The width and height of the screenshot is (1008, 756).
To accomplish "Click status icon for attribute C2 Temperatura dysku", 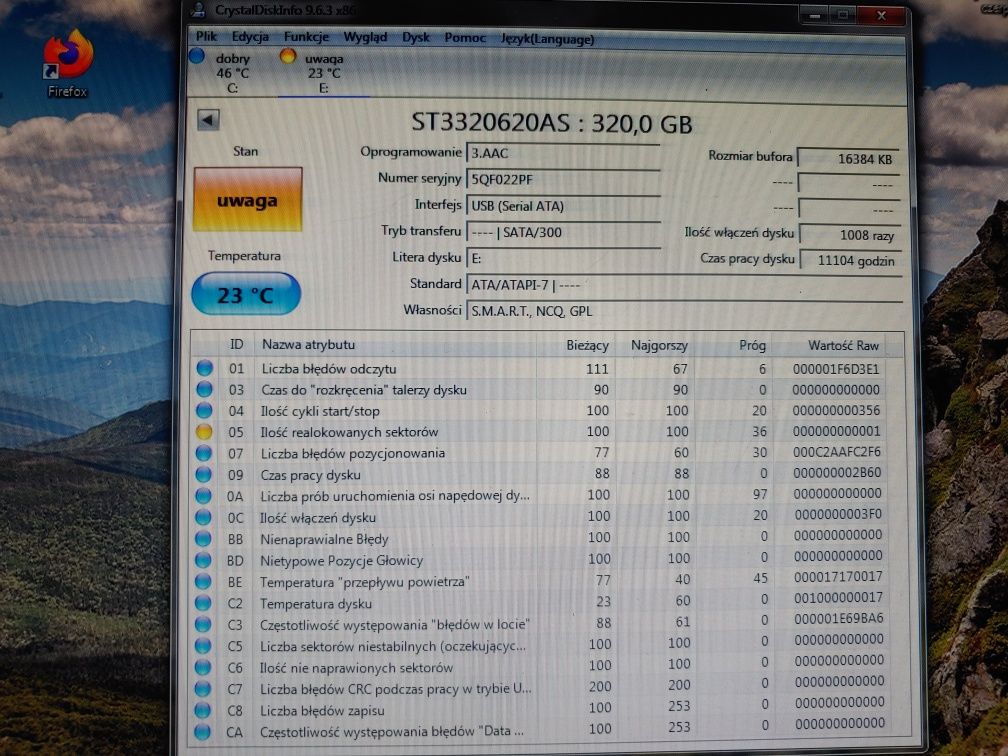I will 203,602.
